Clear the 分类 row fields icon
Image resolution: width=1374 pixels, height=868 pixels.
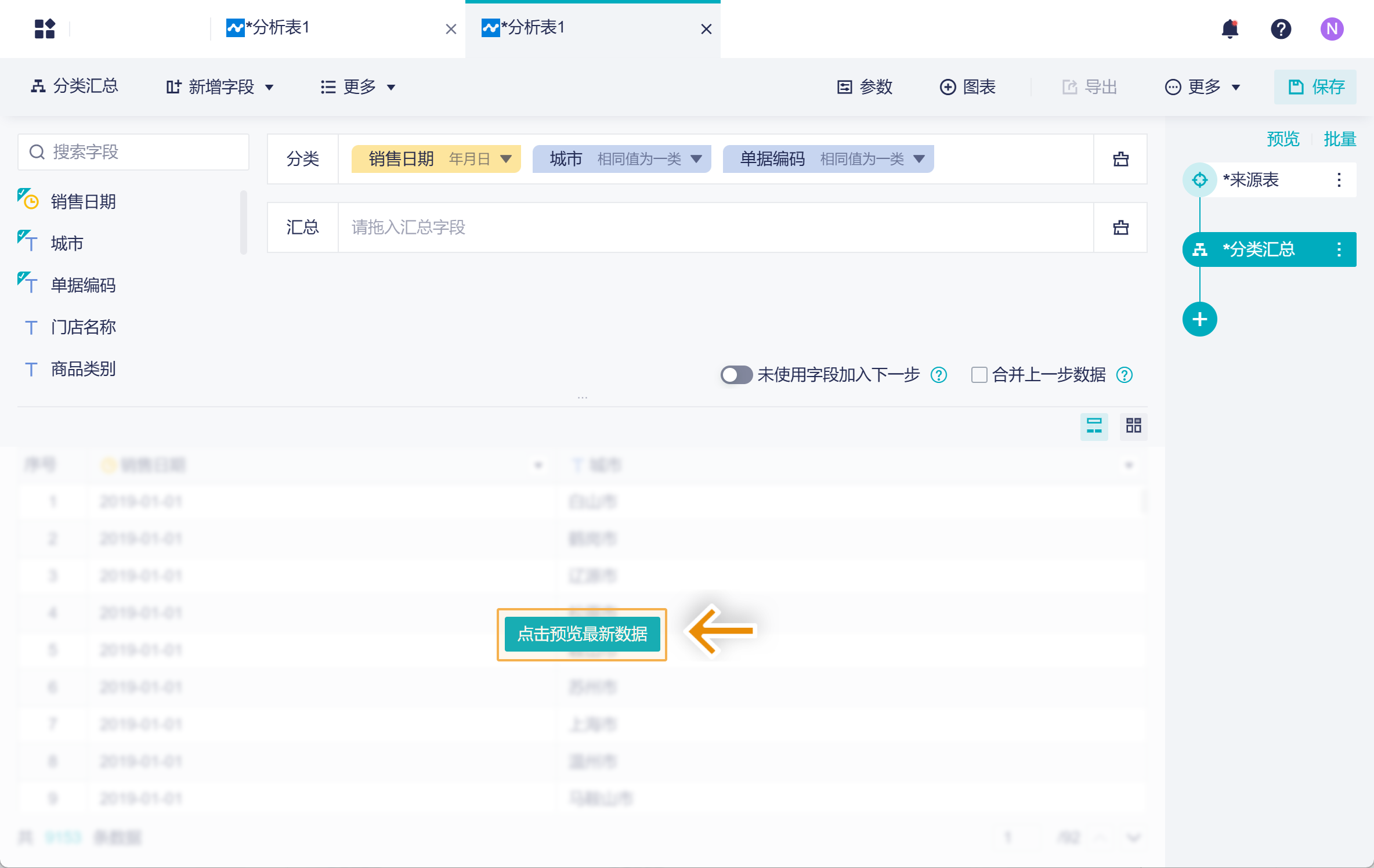pos(1121,159)
